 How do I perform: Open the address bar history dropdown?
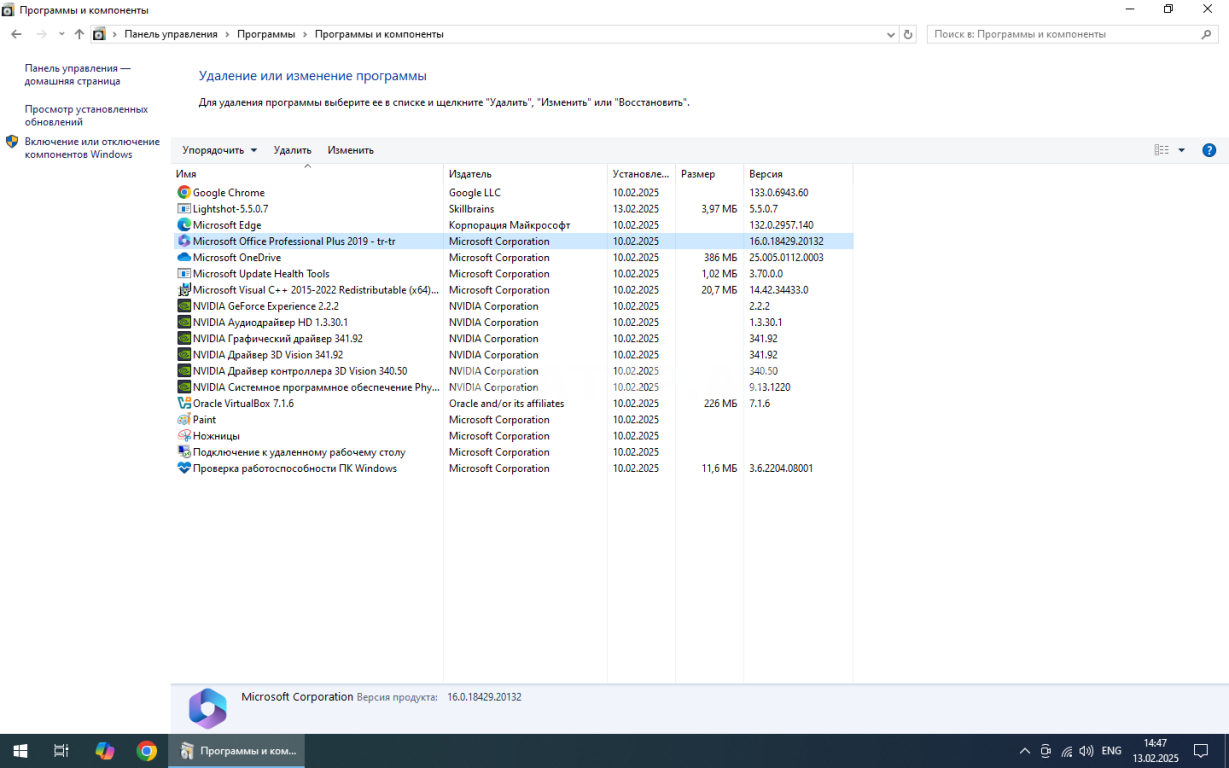point(891,34)
